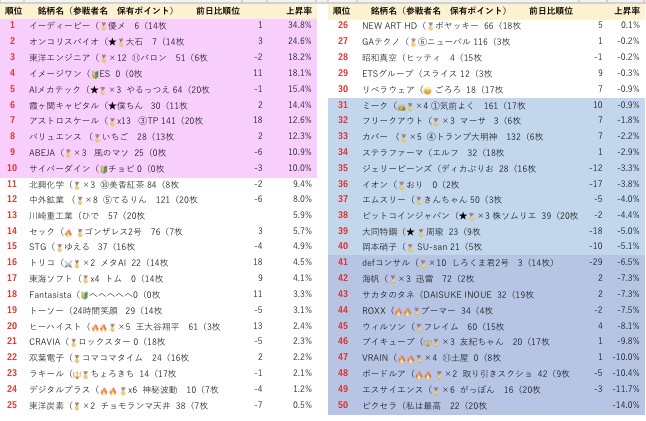Click the fire icons in the VRAIN row
This screenshot has height=421, width=646.
405,356
